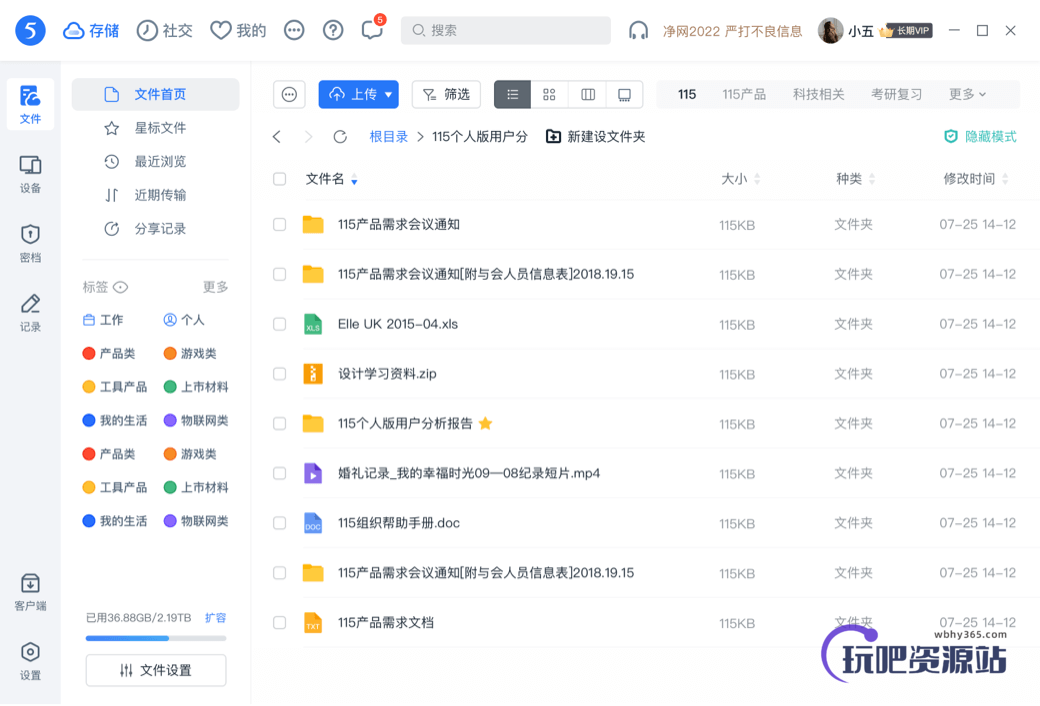Open 设置 settings in the sidebar
Image resolution: width=1040 pixels, height=706 pixels.
click(30, 661)
